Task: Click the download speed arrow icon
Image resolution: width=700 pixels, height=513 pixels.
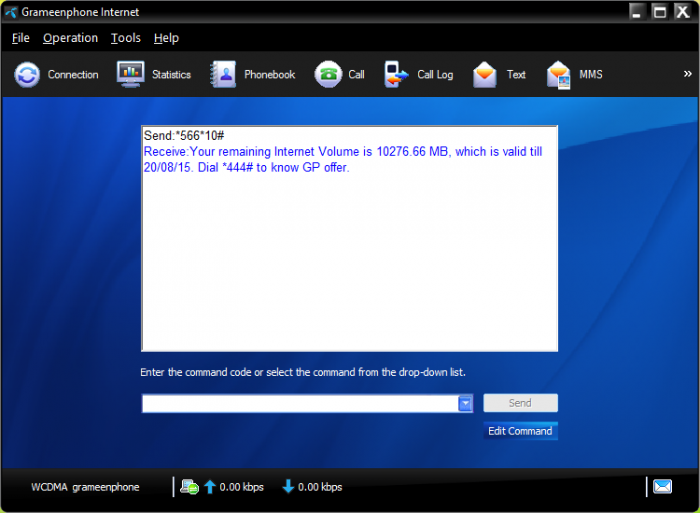Action: click(288, 487)
